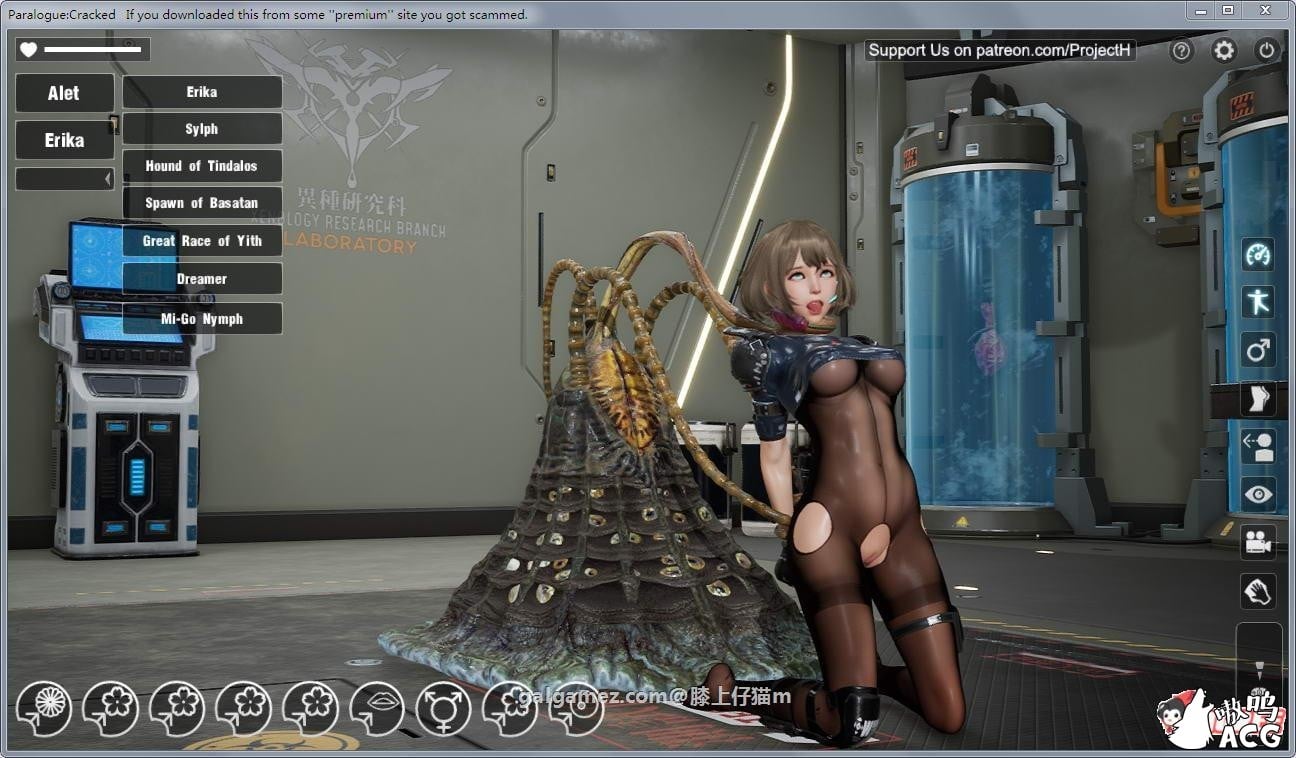The image size is (1296, 758).
Task: Select the bent leg position icon
Action: 1258,397
